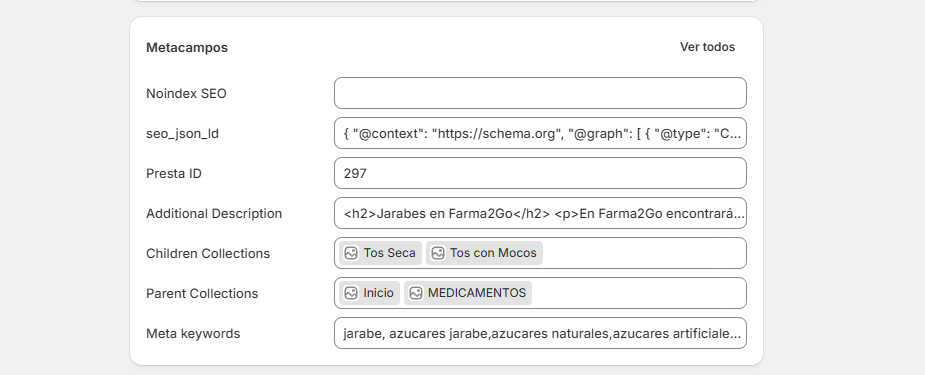Click empty space in Children Collections field
Screen dimensions: 925x375
click(643, 253)
